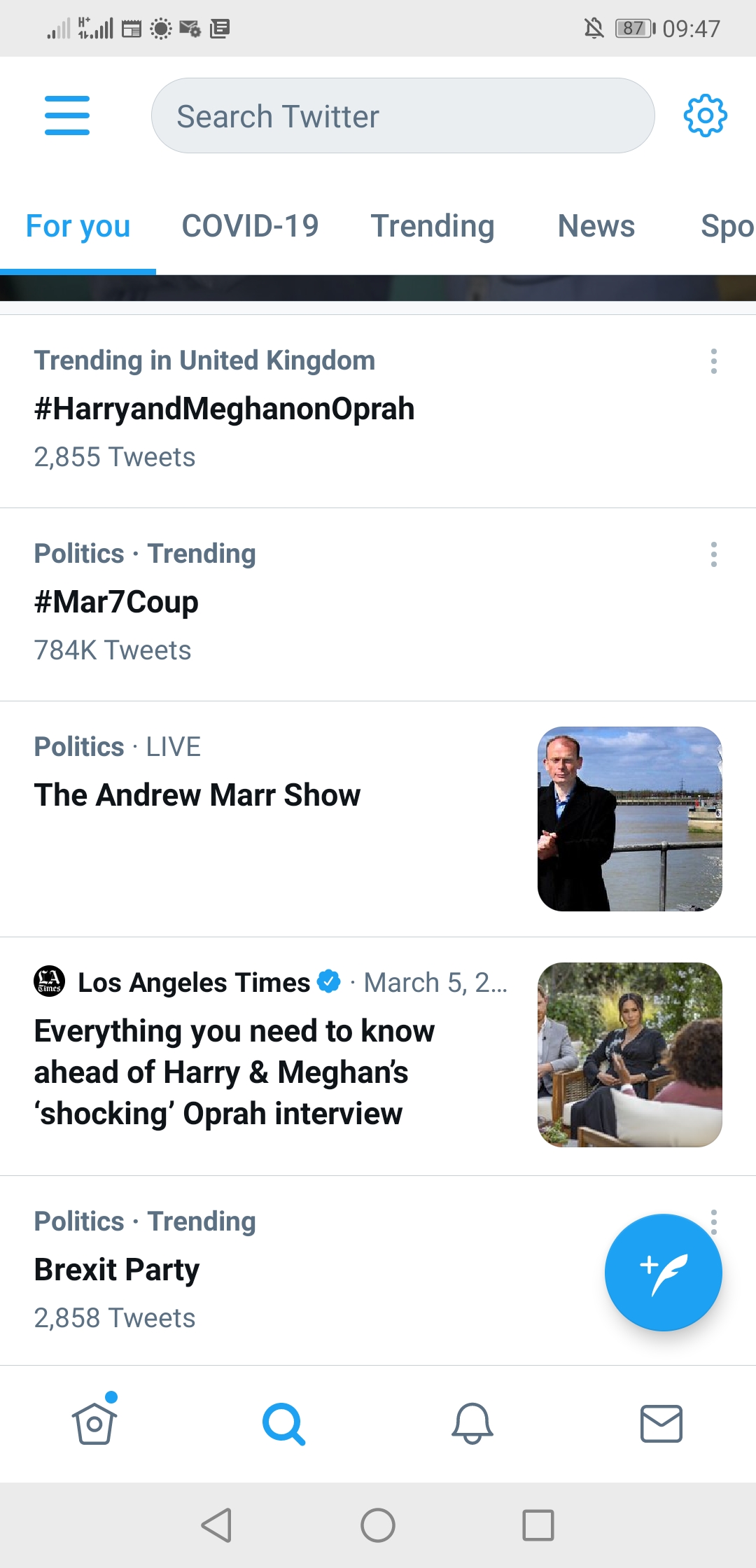Open the Los Angeles Times article headline
This screenshot has width=756, height=1568.
click(x=234, y=1072)
